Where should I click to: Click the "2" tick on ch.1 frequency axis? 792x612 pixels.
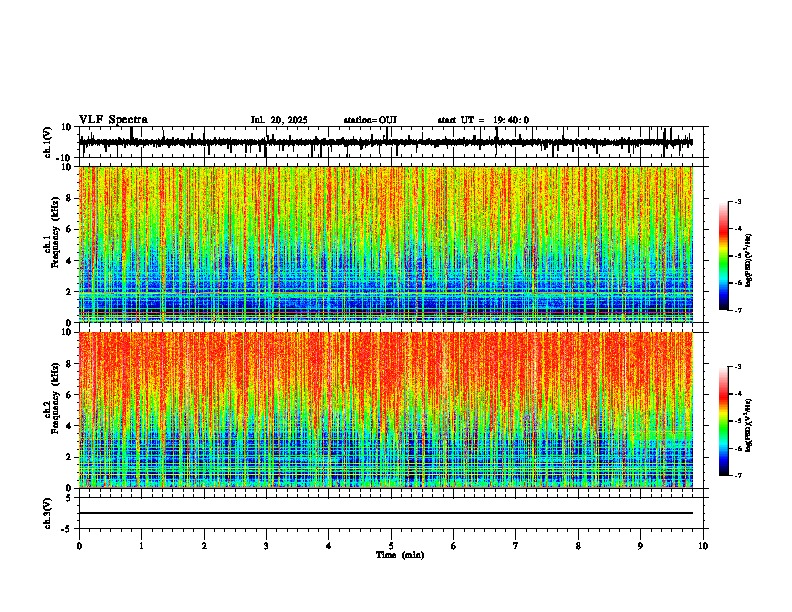[x=70, y=291]
